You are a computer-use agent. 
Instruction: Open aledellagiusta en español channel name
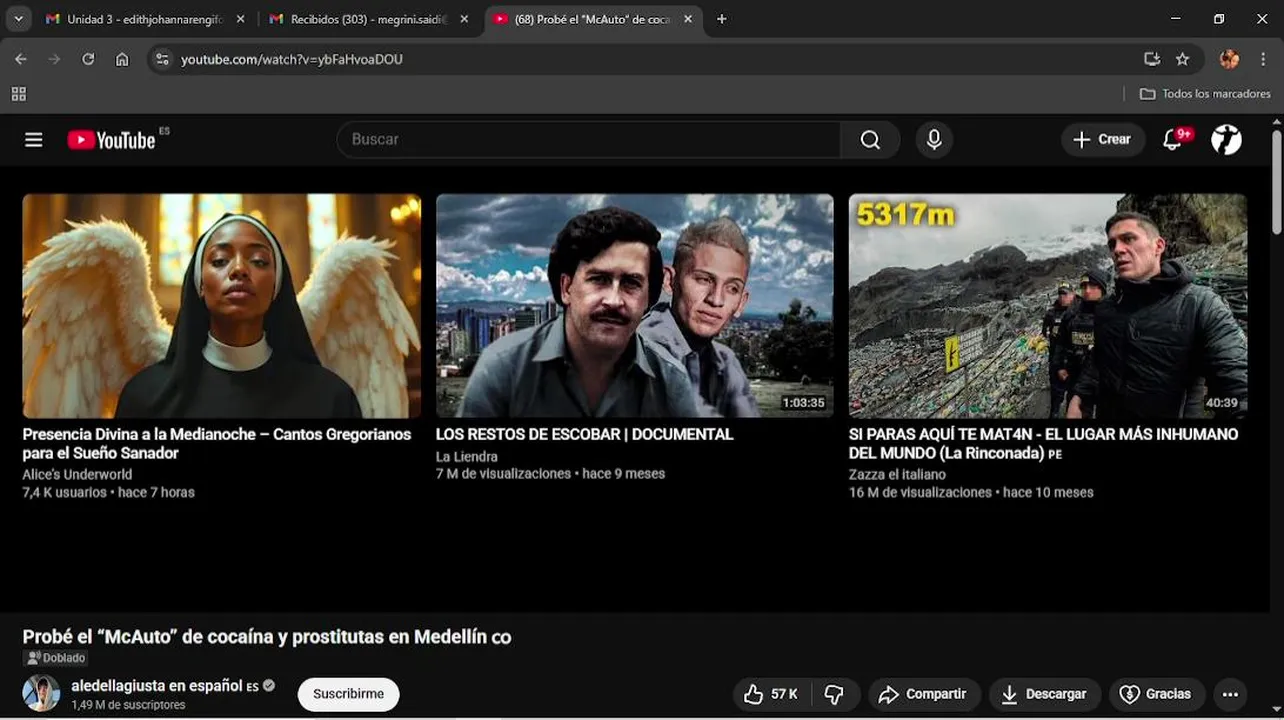[x=157, y=686]
